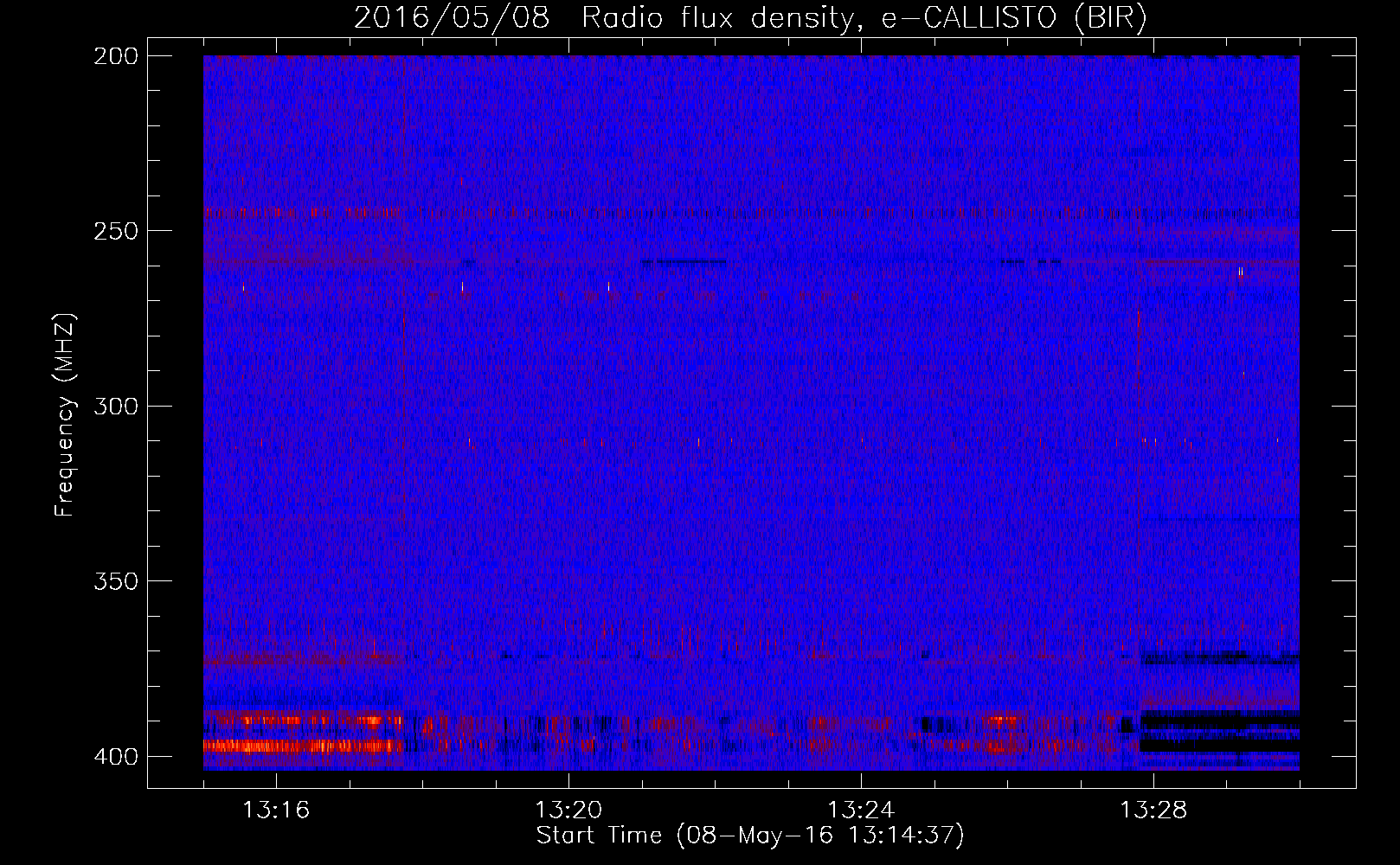Click the 300 frequency tick label
Viewport: 1400px width, 865px height.
[x=116, y=406]
